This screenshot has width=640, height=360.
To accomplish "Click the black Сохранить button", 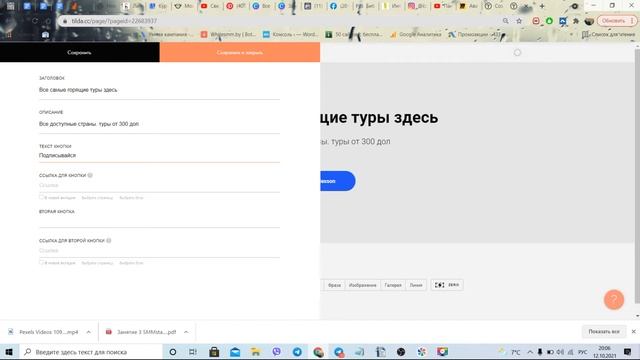I will click(80, 52).
